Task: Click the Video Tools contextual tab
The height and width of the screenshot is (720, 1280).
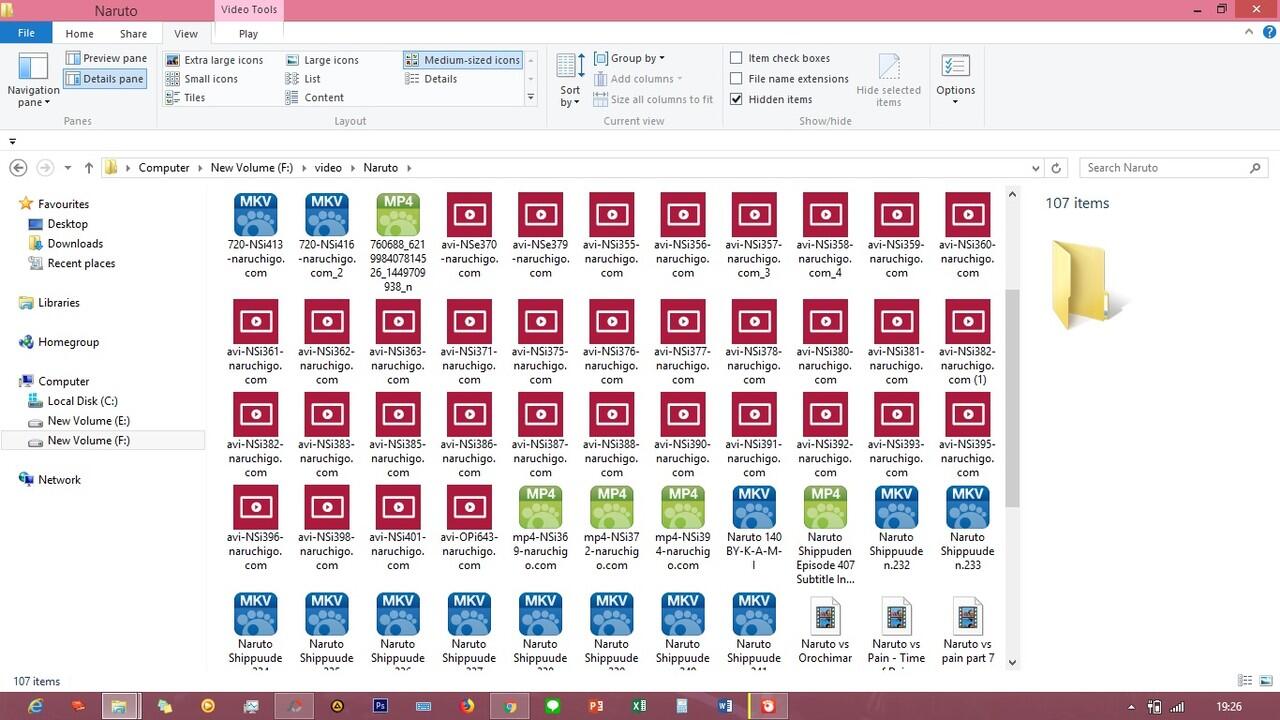Action: 249,10
